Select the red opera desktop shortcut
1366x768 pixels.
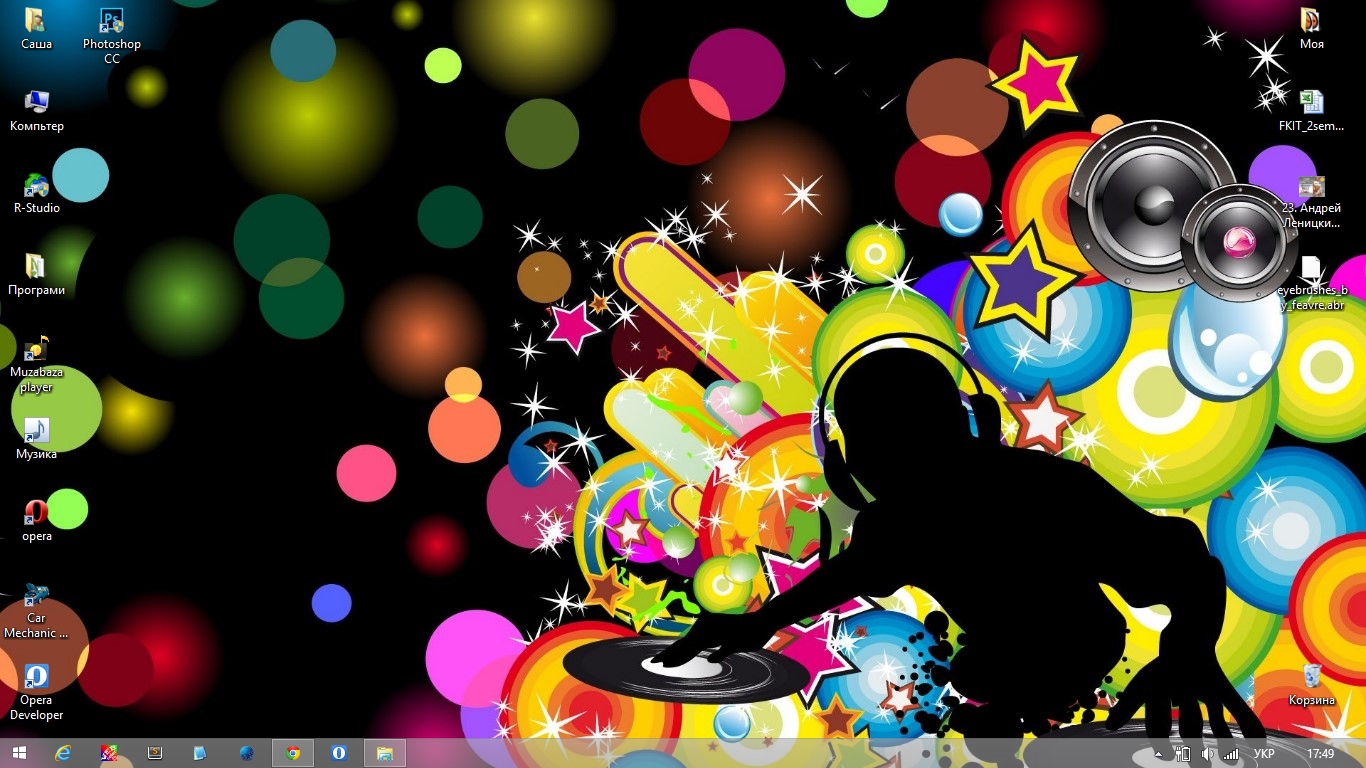37,514
